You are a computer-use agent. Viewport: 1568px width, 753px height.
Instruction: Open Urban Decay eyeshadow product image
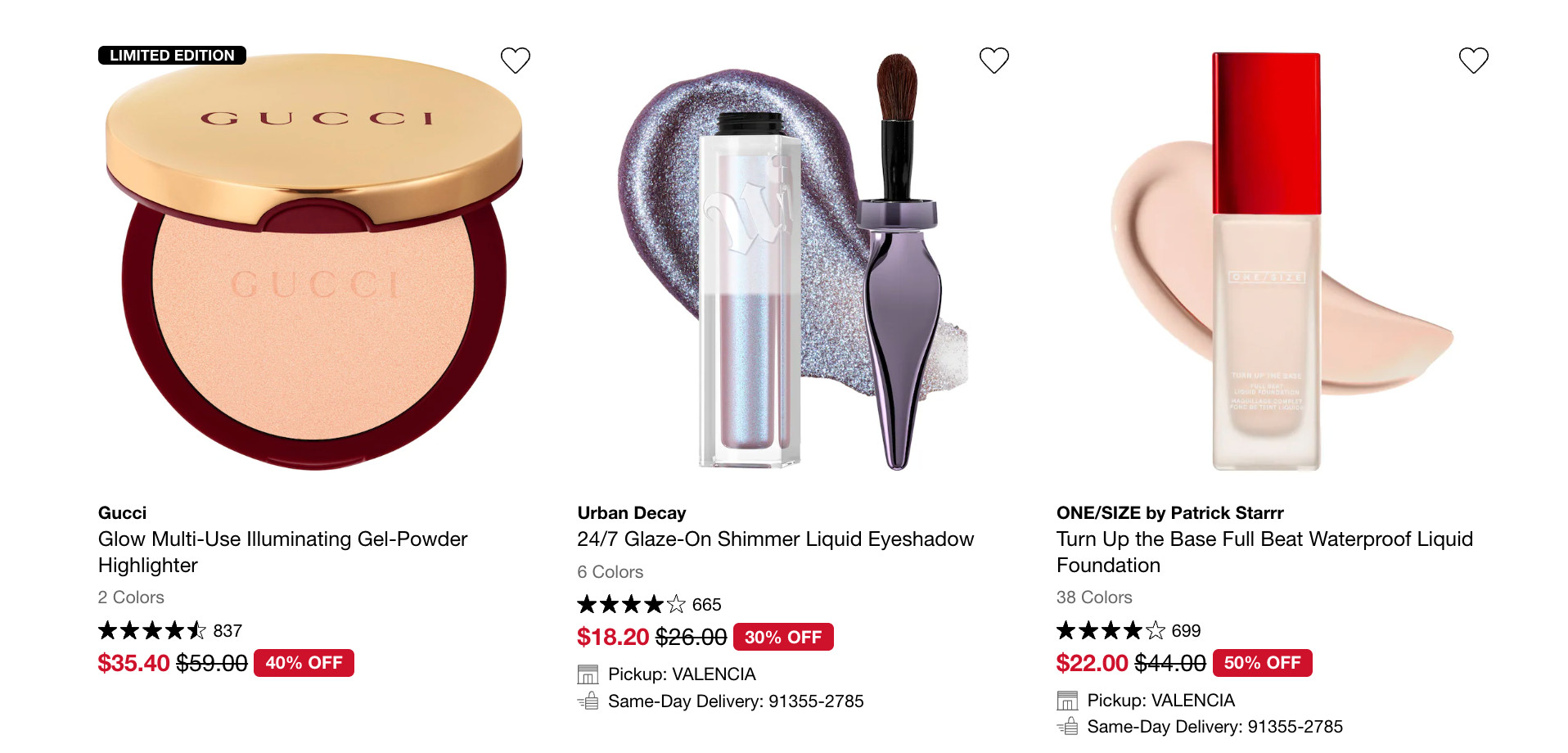pyautogui.click(x=792, y=262)
